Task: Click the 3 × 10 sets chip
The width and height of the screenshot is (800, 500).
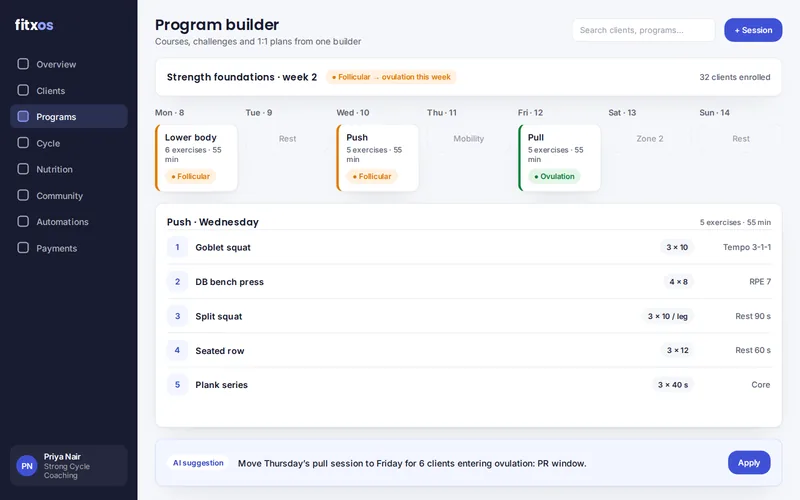Action: click(x=677, y=247)
